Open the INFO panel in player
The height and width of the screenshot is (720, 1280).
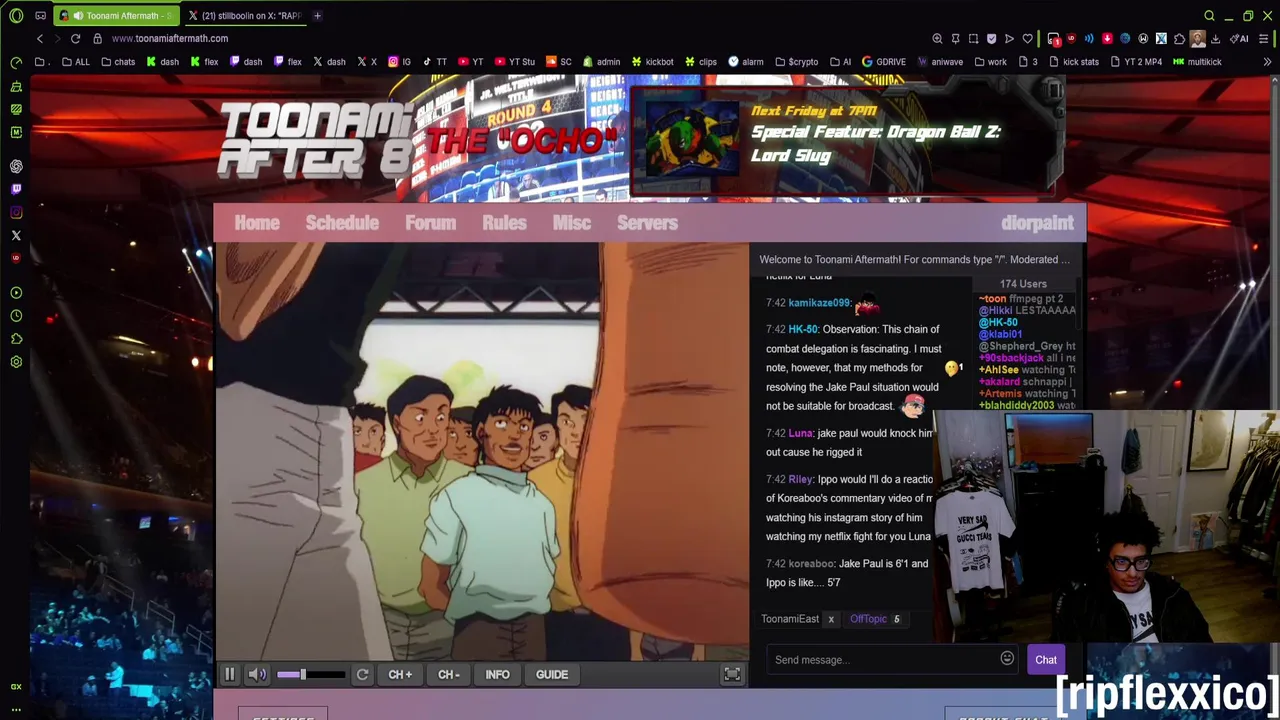pyautogui.click(x=497, y=675)
